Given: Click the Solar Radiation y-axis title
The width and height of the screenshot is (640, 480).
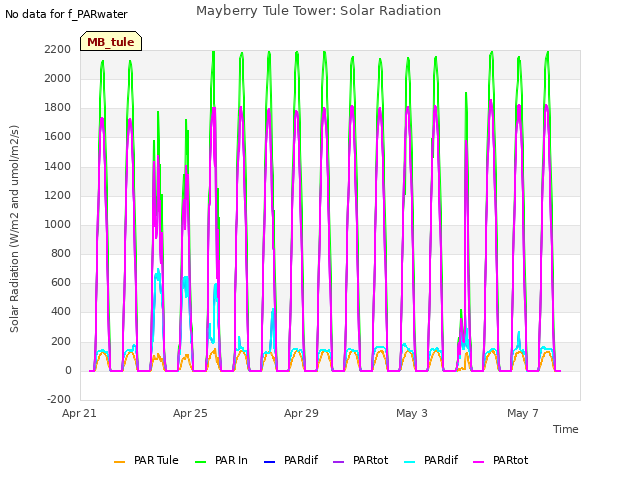Looking at the screenshot, I should 14,229.
